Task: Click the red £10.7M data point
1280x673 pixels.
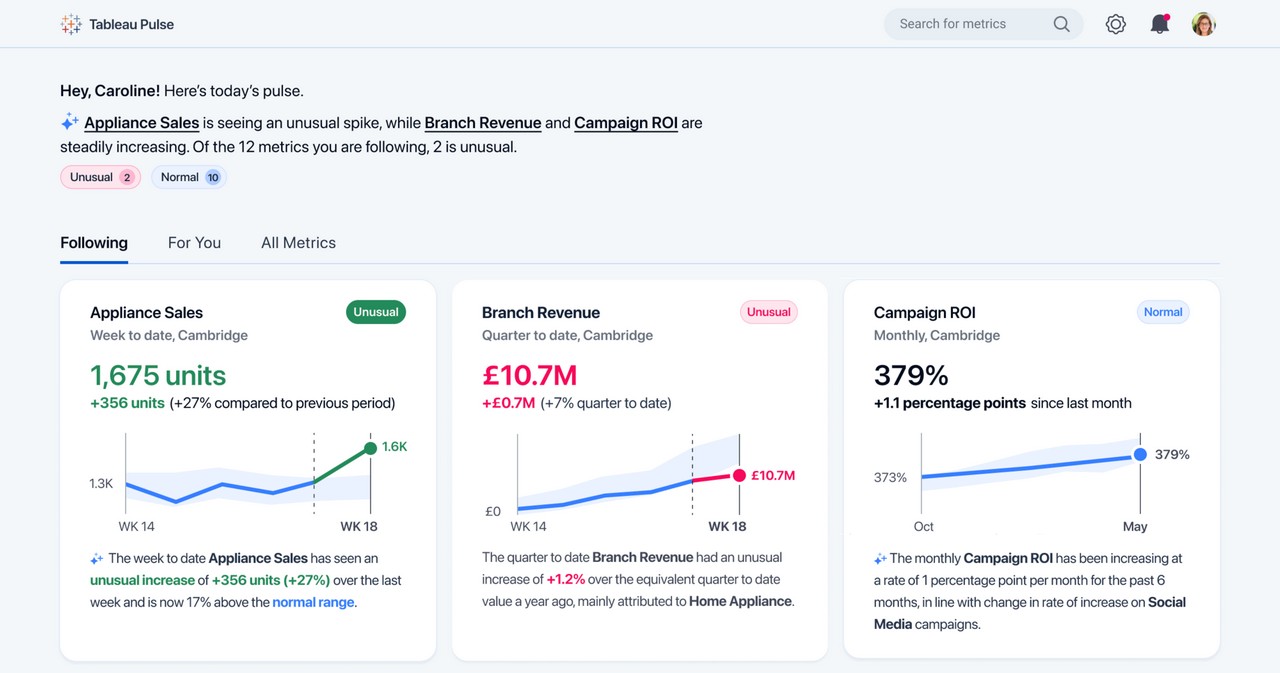Action: point(739,476)
